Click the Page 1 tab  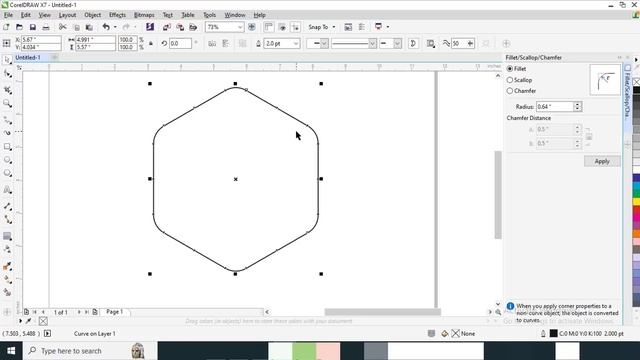115,312
